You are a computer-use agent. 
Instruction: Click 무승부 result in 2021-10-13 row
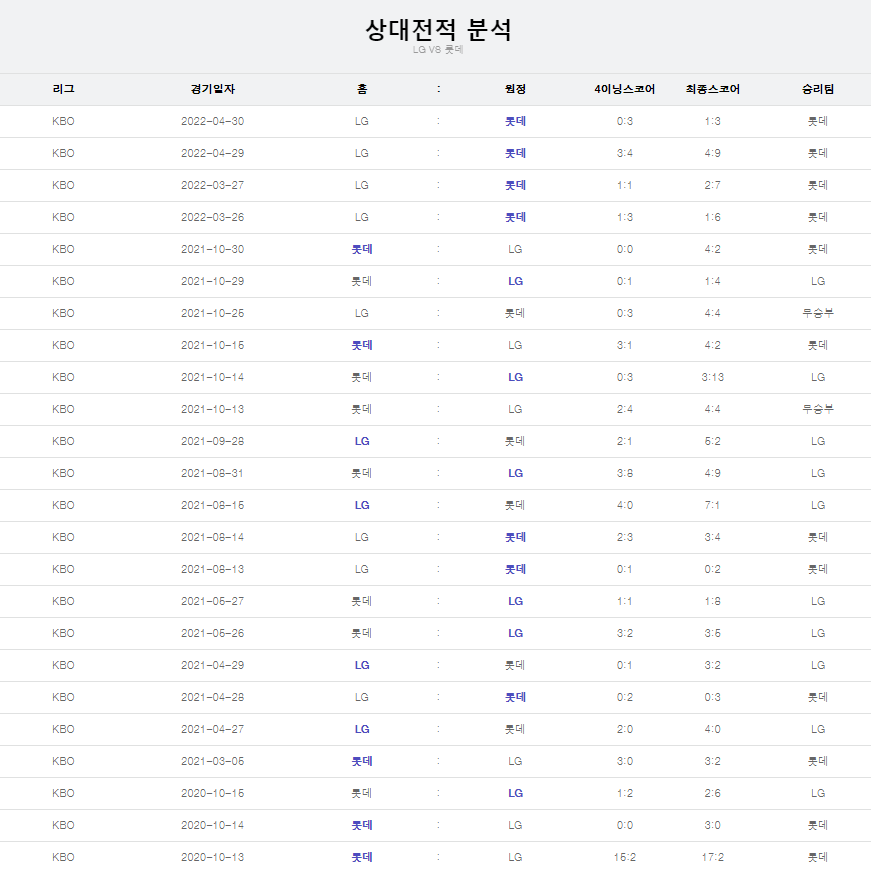pyautogui.click(x=818, y=409)
